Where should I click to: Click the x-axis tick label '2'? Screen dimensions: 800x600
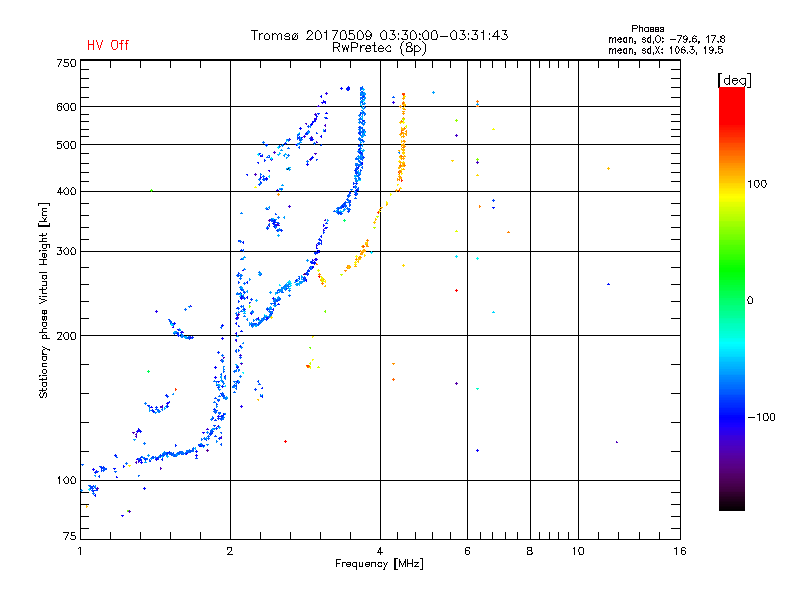click(230, 551)
